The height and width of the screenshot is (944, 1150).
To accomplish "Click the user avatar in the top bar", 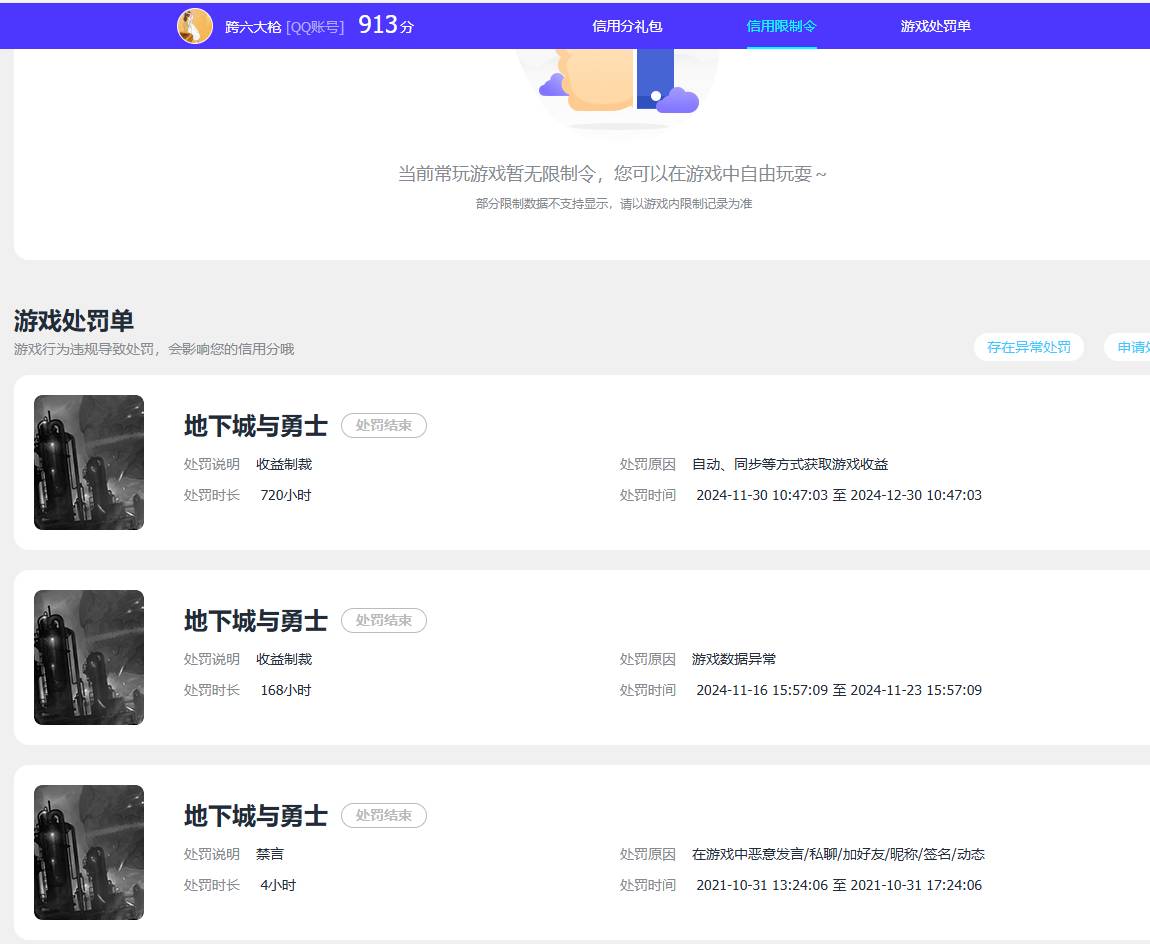I will pyautogui.click(x=196, y=24).
